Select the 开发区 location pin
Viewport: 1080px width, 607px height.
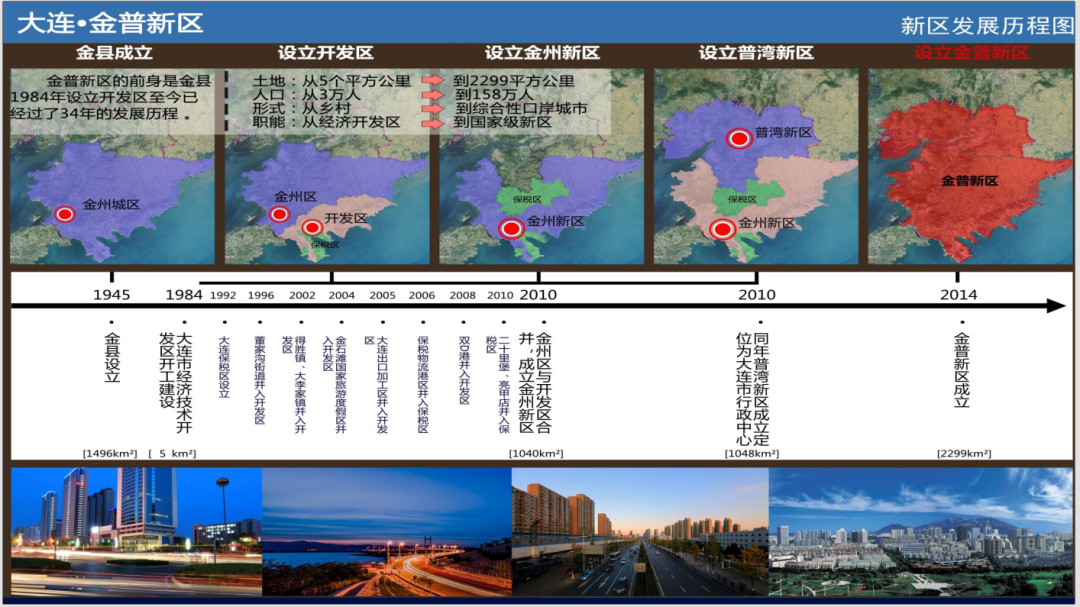pos(311,227)
